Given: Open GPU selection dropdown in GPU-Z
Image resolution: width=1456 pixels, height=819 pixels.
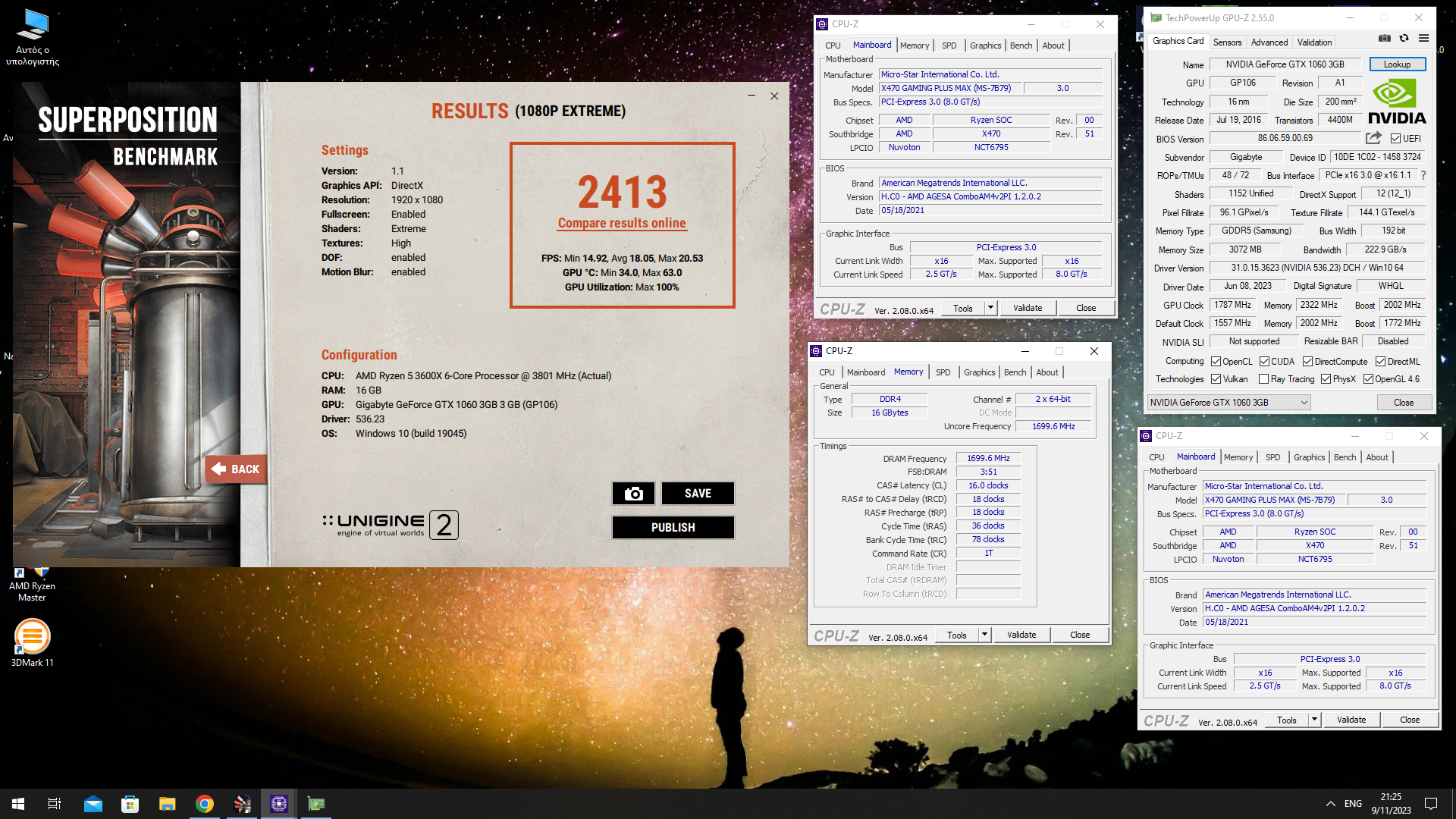Looking at the screenshot, I should (x=1228, y=403).
